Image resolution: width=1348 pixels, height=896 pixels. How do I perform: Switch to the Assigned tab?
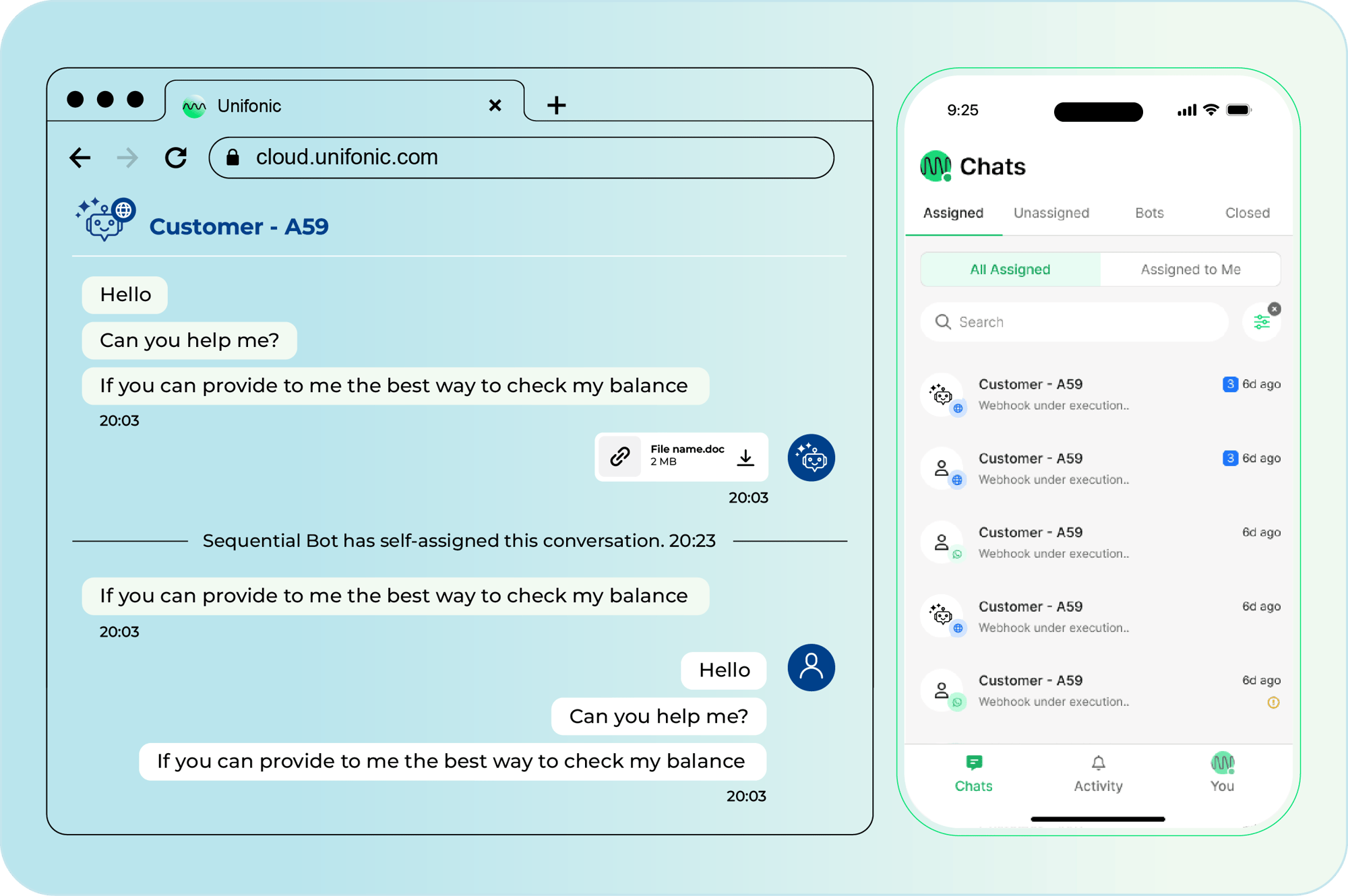pyautogui.click(x=953, y=214)
